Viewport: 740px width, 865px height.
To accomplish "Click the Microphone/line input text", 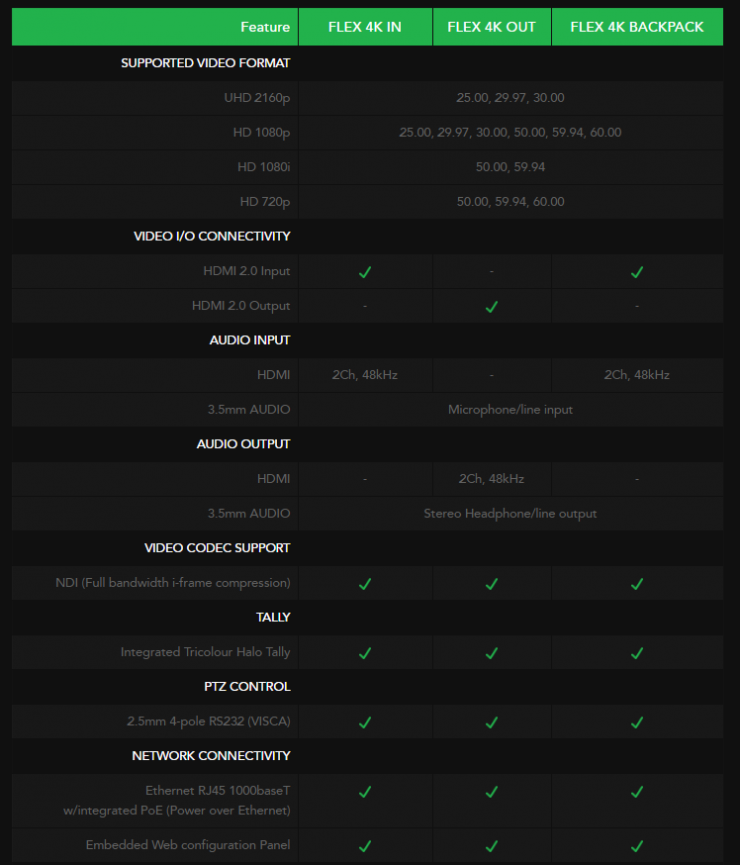I will [x=510, y=410].
